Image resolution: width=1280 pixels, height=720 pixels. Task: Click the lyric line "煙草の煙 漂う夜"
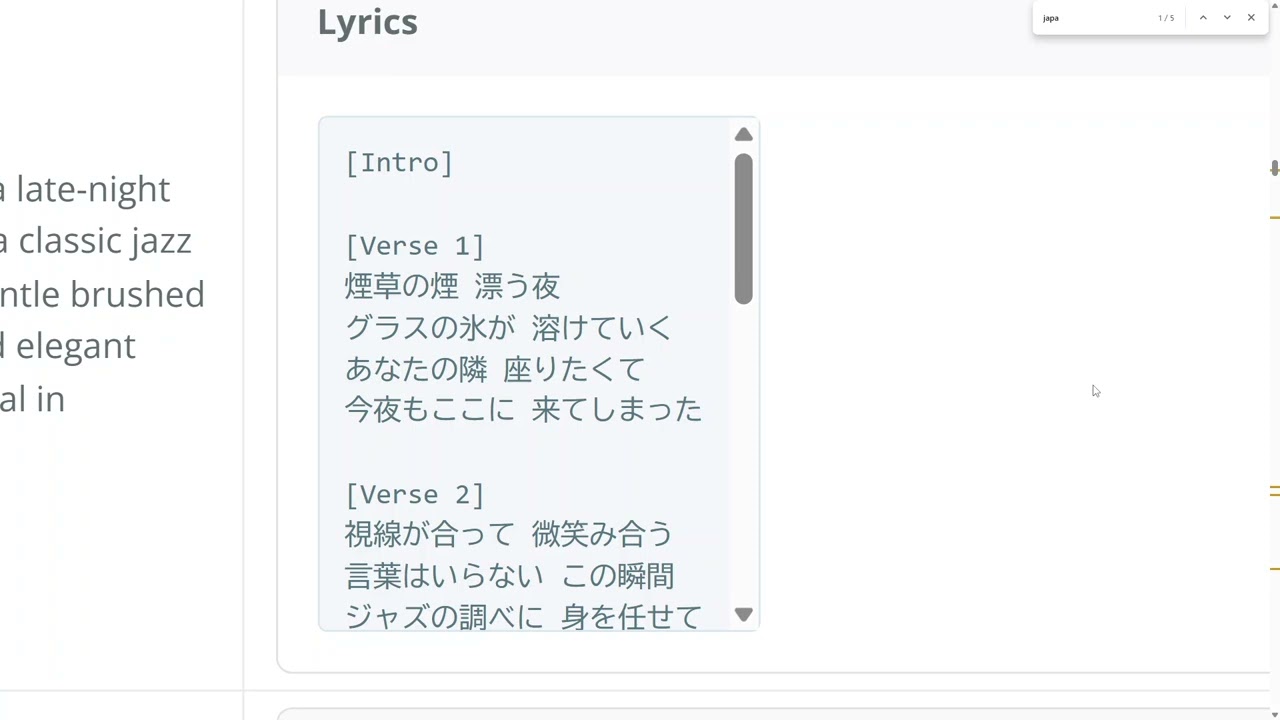click(452, 287)
